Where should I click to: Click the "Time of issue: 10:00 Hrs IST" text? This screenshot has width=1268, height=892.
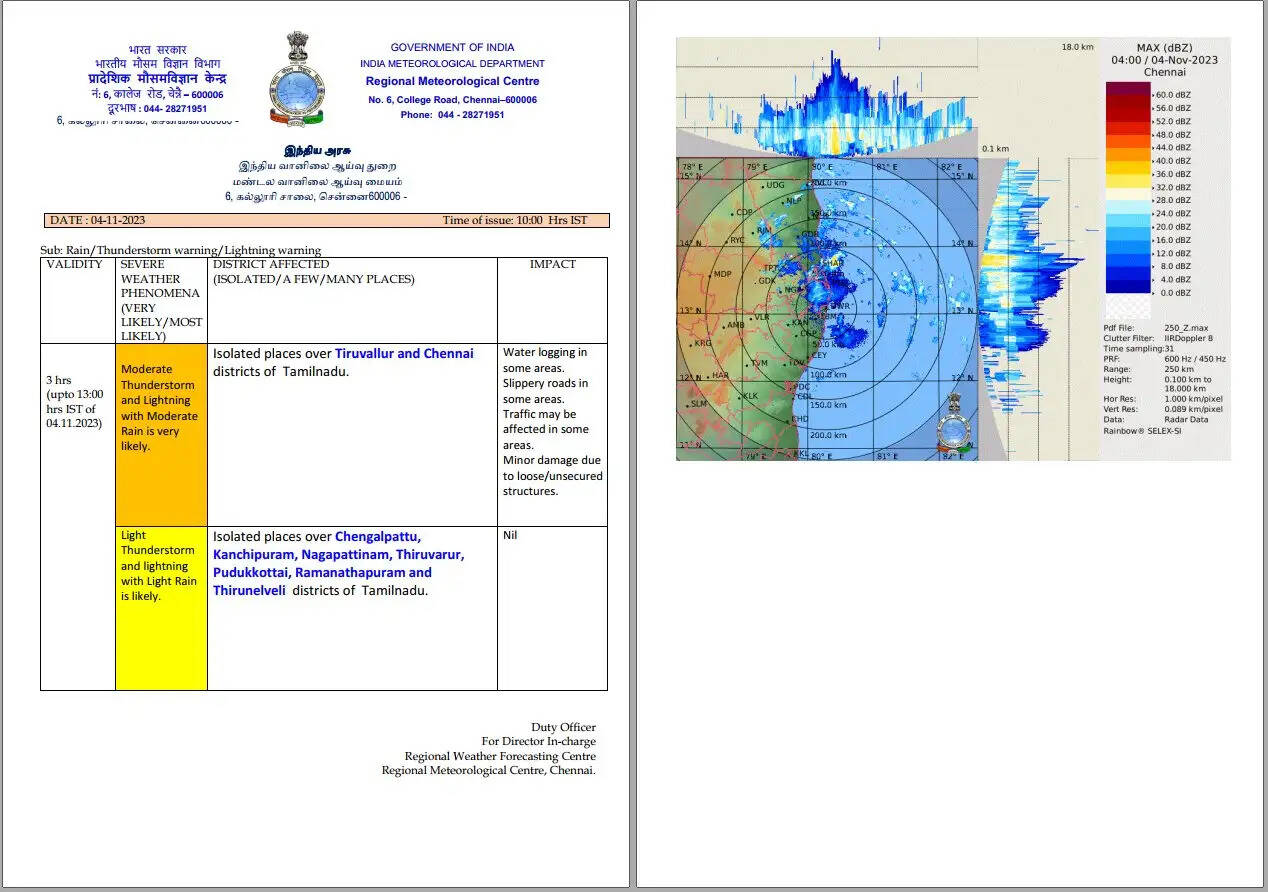click(x=514, y=220)
